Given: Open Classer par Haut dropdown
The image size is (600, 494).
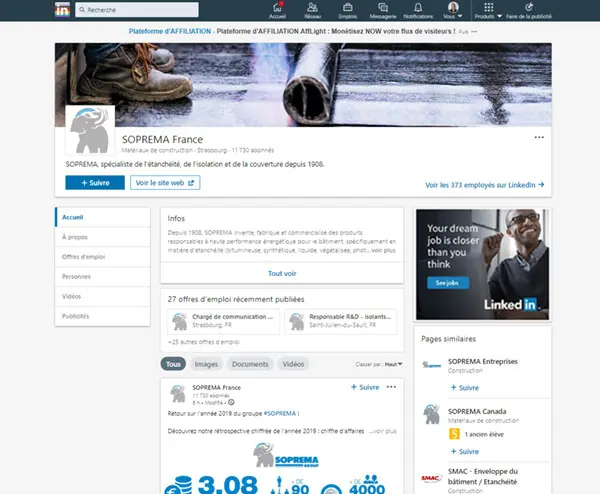Looking at the screenshot, I should (x=394, y=364).
